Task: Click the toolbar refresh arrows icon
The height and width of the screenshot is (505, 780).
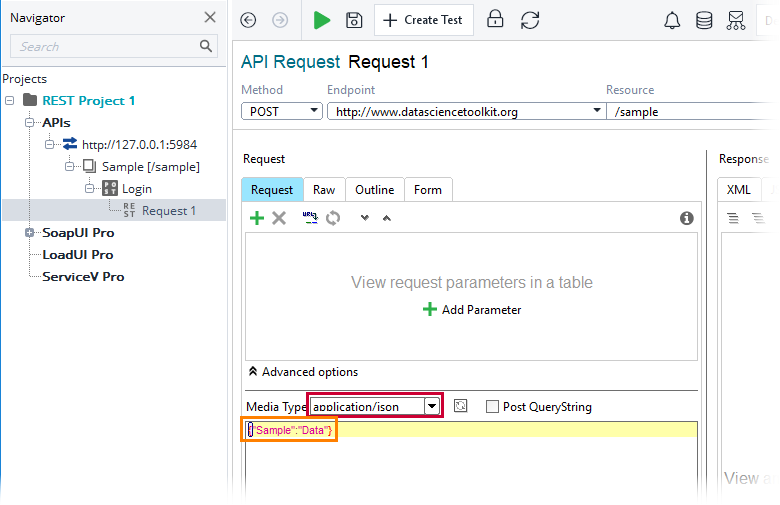Action: tap(530, 20)
